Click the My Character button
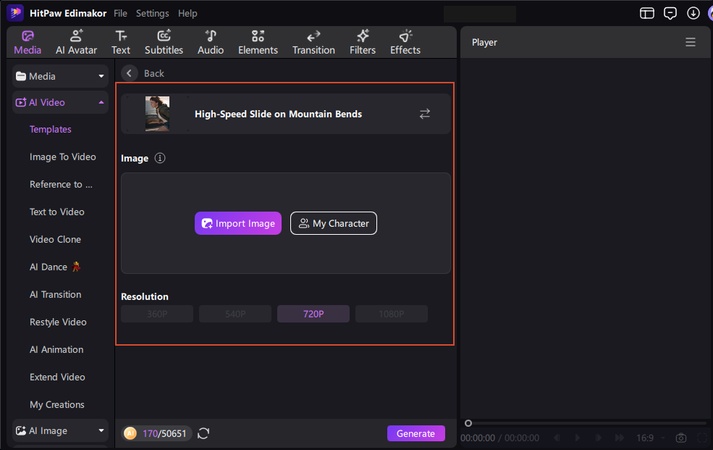Screen dimensions: 713x450 click(x=333, y=223)
